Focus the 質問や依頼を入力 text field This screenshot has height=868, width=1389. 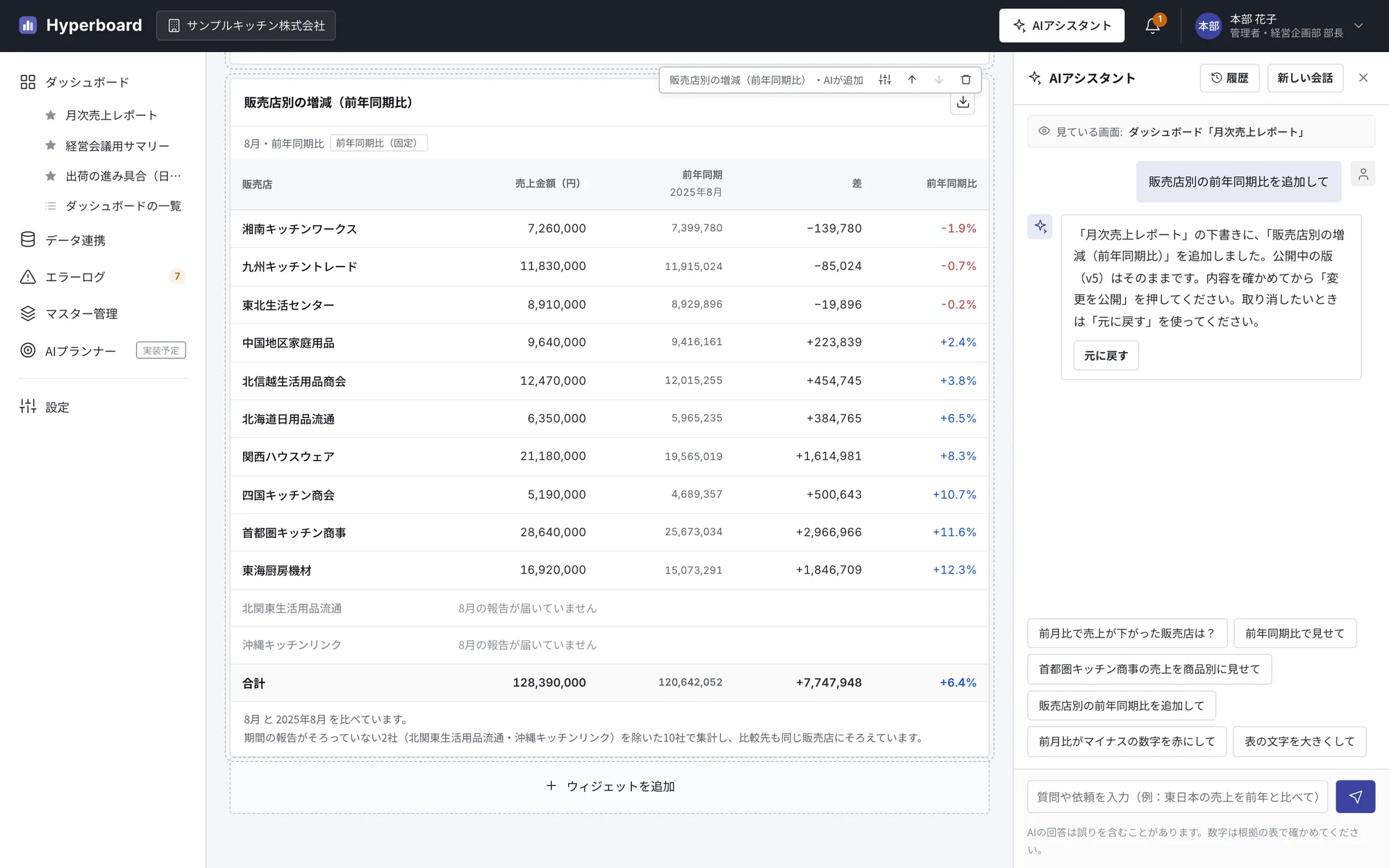1177,796
